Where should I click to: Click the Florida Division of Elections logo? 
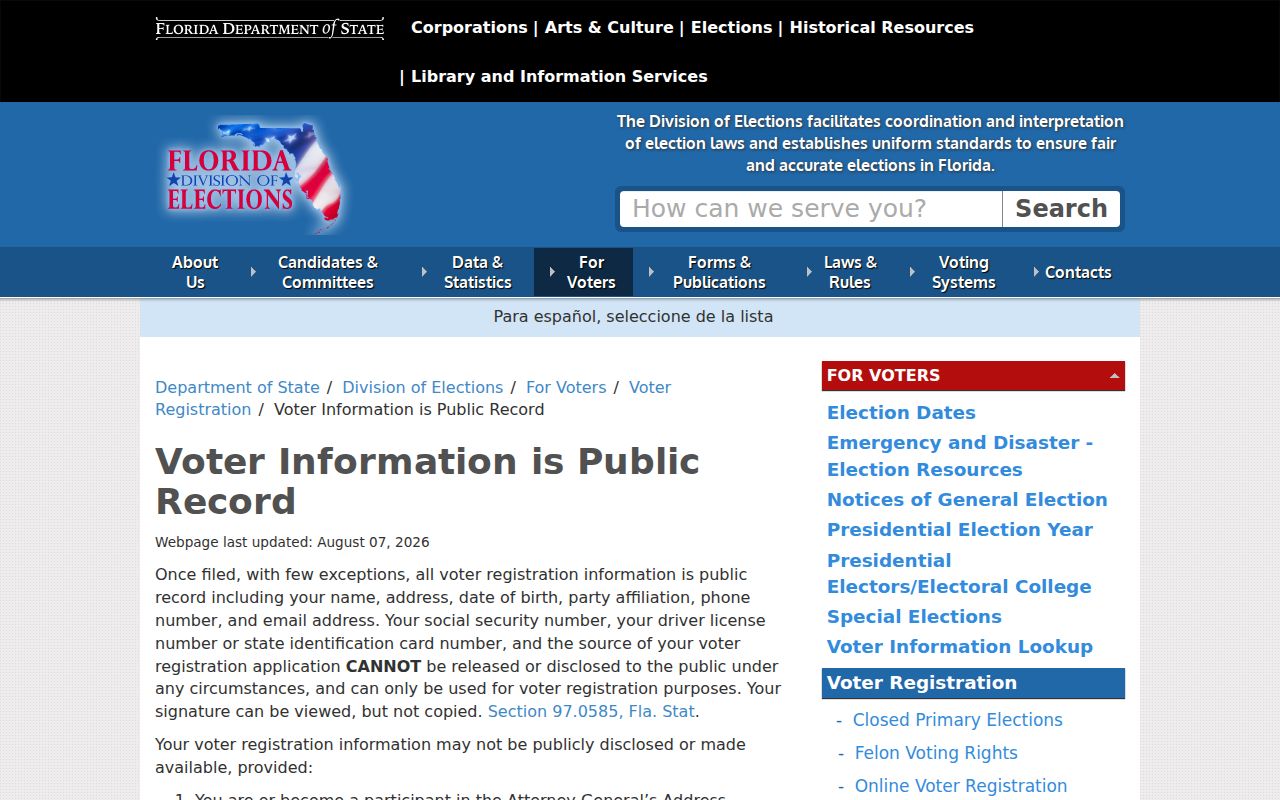pos(253,176)
